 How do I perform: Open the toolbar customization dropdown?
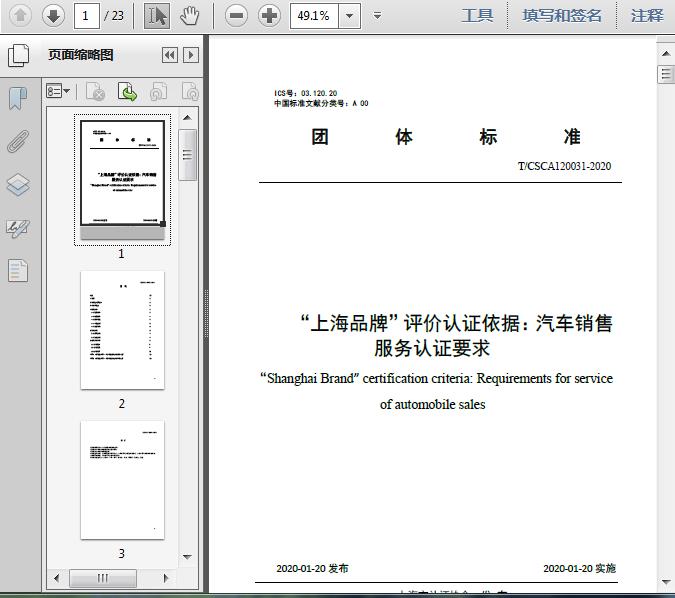point(377,16)
